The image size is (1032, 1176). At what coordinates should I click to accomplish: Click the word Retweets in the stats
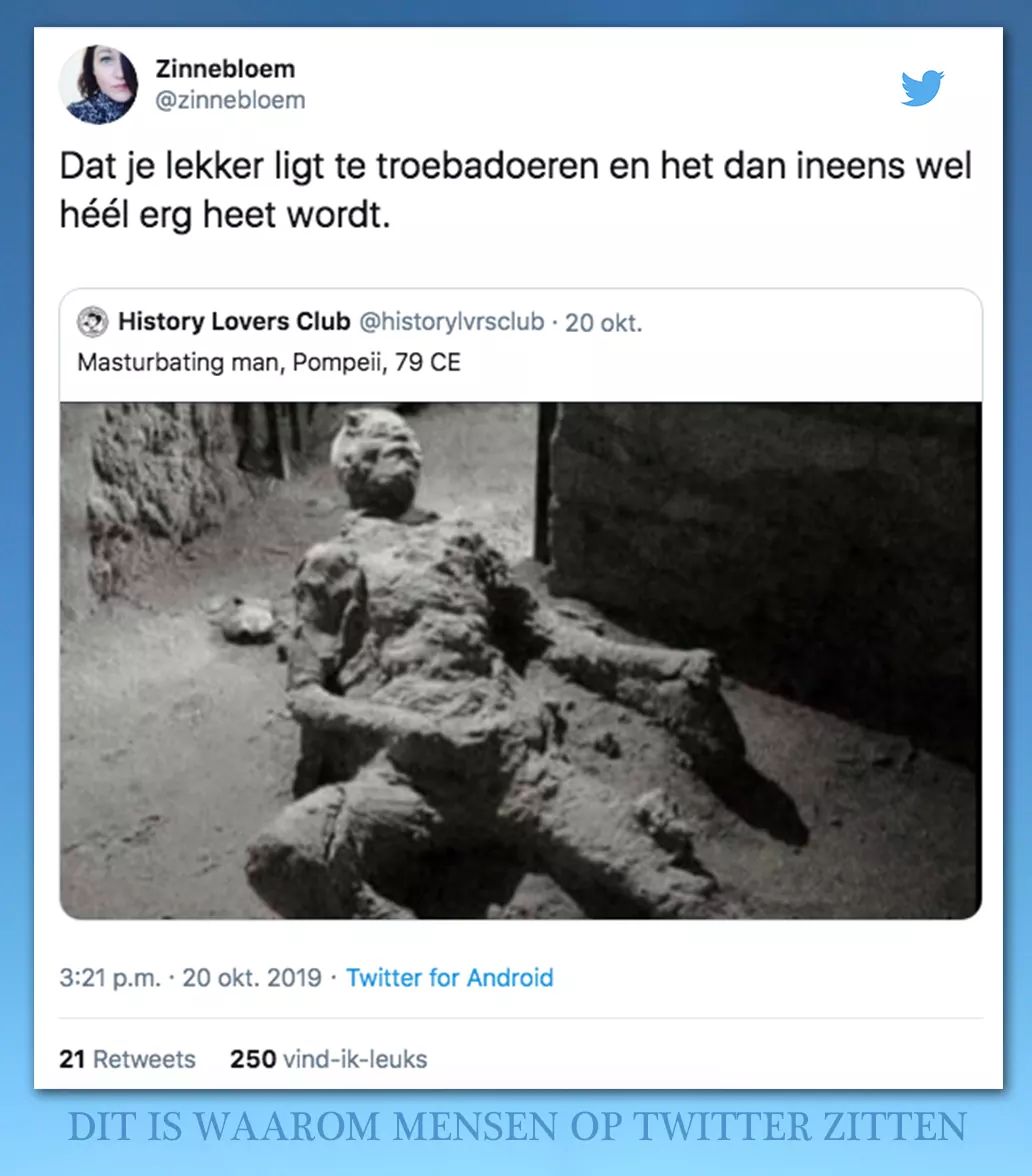point(144,1059)
